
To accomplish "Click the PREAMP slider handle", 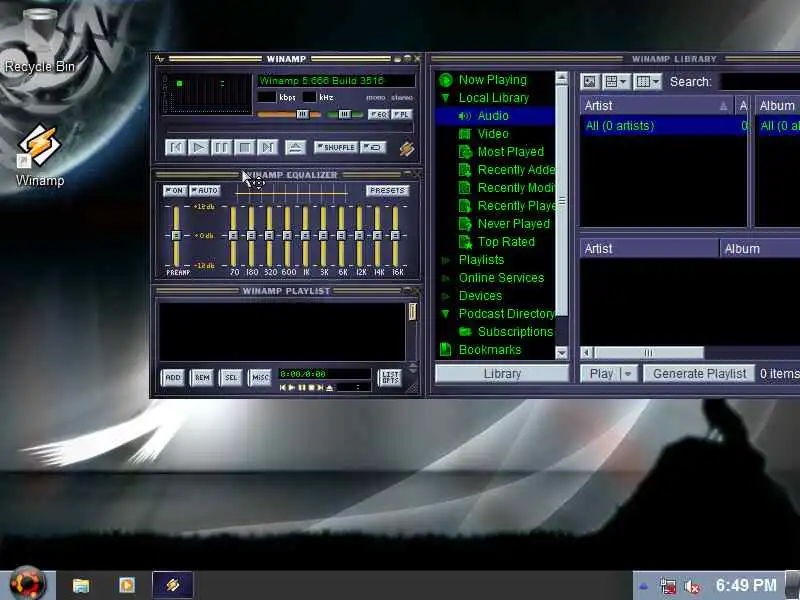I will (176, 236).
